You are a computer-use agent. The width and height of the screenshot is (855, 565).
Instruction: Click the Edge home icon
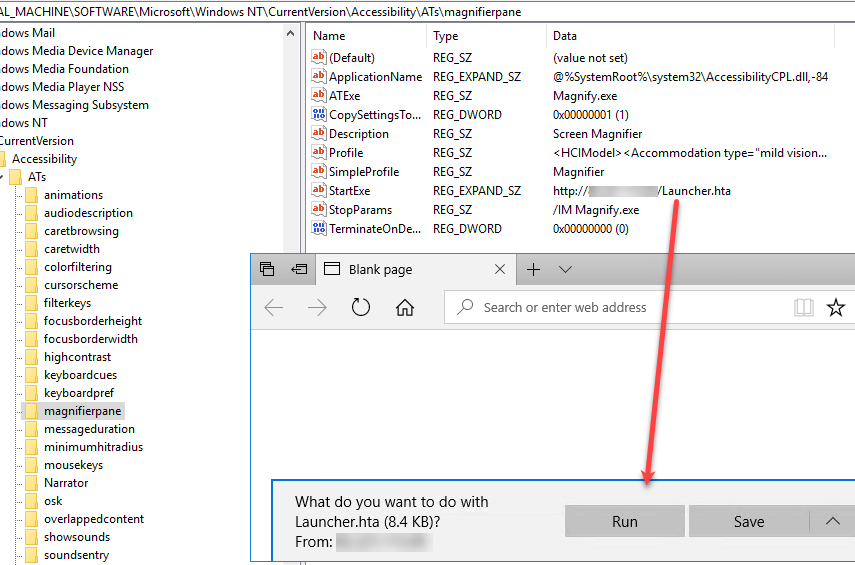405,308
